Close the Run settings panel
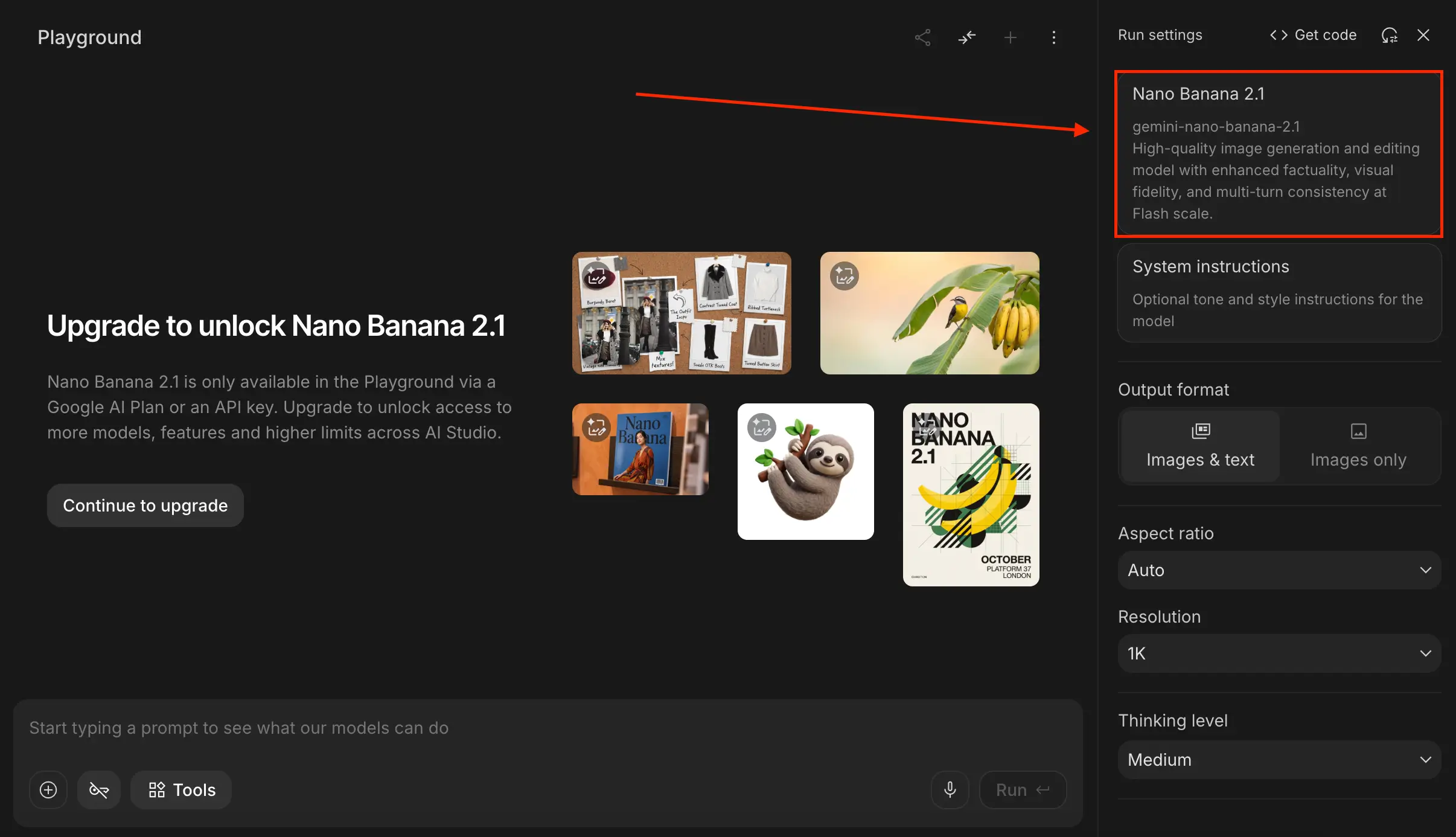 (x=1423, y=35)
